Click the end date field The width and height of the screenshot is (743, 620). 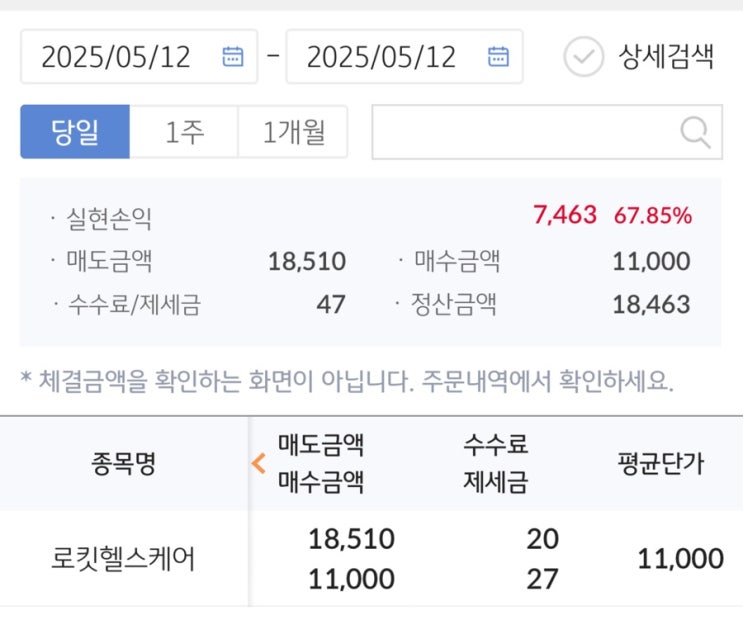(x=382, y=56)
